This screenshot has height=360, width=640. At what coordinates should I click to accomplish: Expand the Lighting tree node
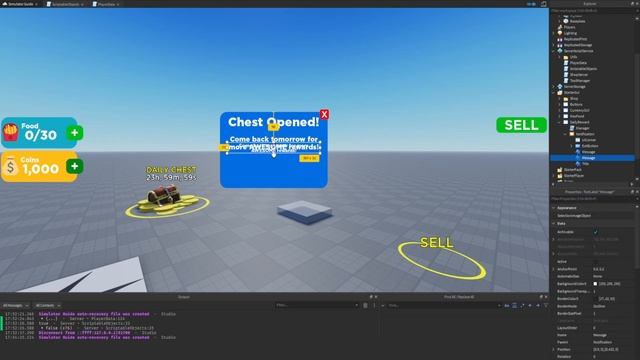coord(554,33)
